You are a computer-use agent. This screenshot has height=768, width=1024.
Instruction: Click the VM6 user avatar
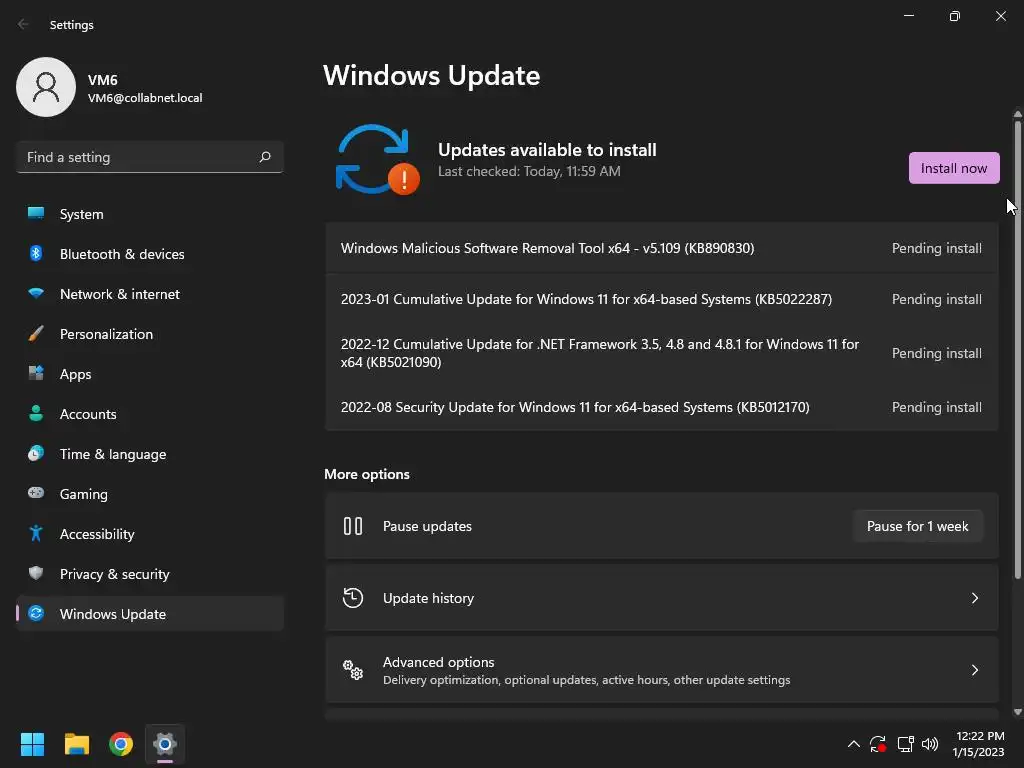(x=46, y=87)
